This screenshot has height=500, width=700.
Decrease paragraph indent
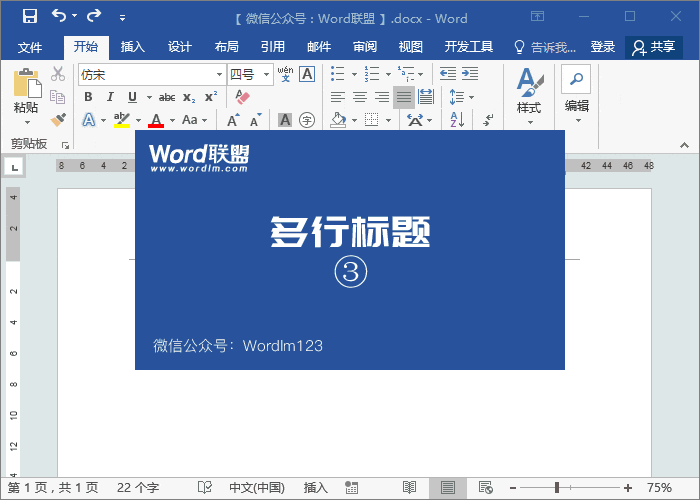pos(448,73)
